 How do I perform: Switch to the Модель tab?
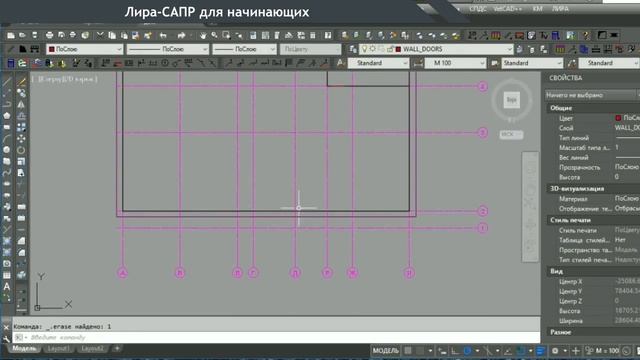(x=24, y=349)
